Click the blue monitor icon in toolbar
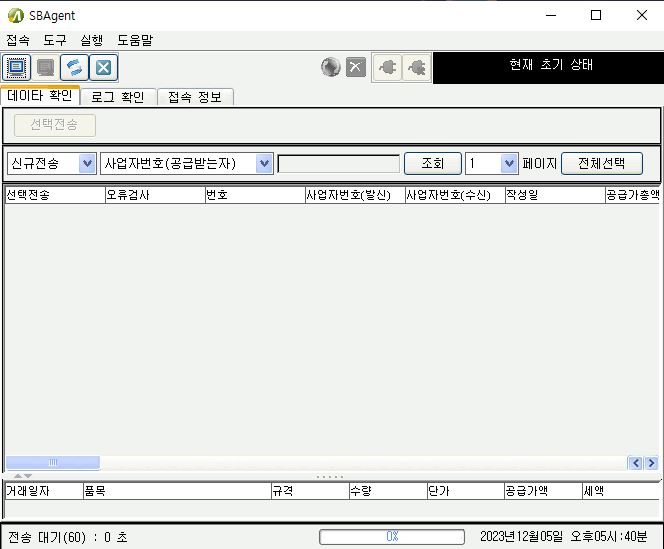Image resolution: width=664 pixels, height=549 pixels. [16, 67]
